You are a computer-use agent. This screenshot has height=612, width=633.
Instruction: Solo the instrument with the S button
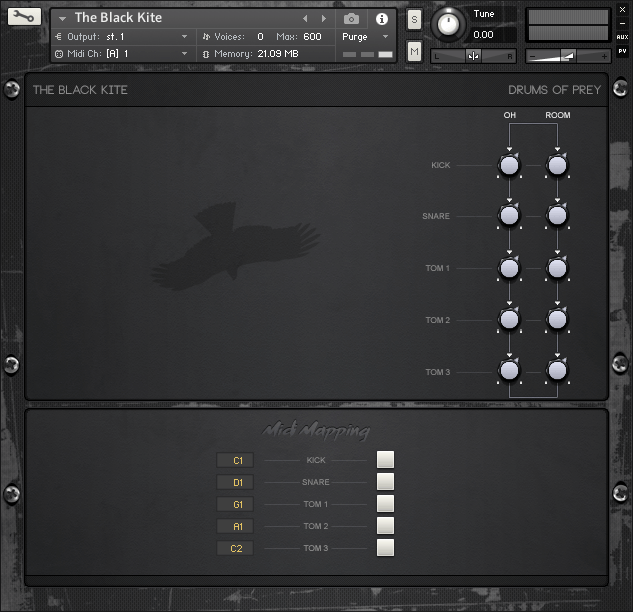pyautogui.click(x=414, y=20)
